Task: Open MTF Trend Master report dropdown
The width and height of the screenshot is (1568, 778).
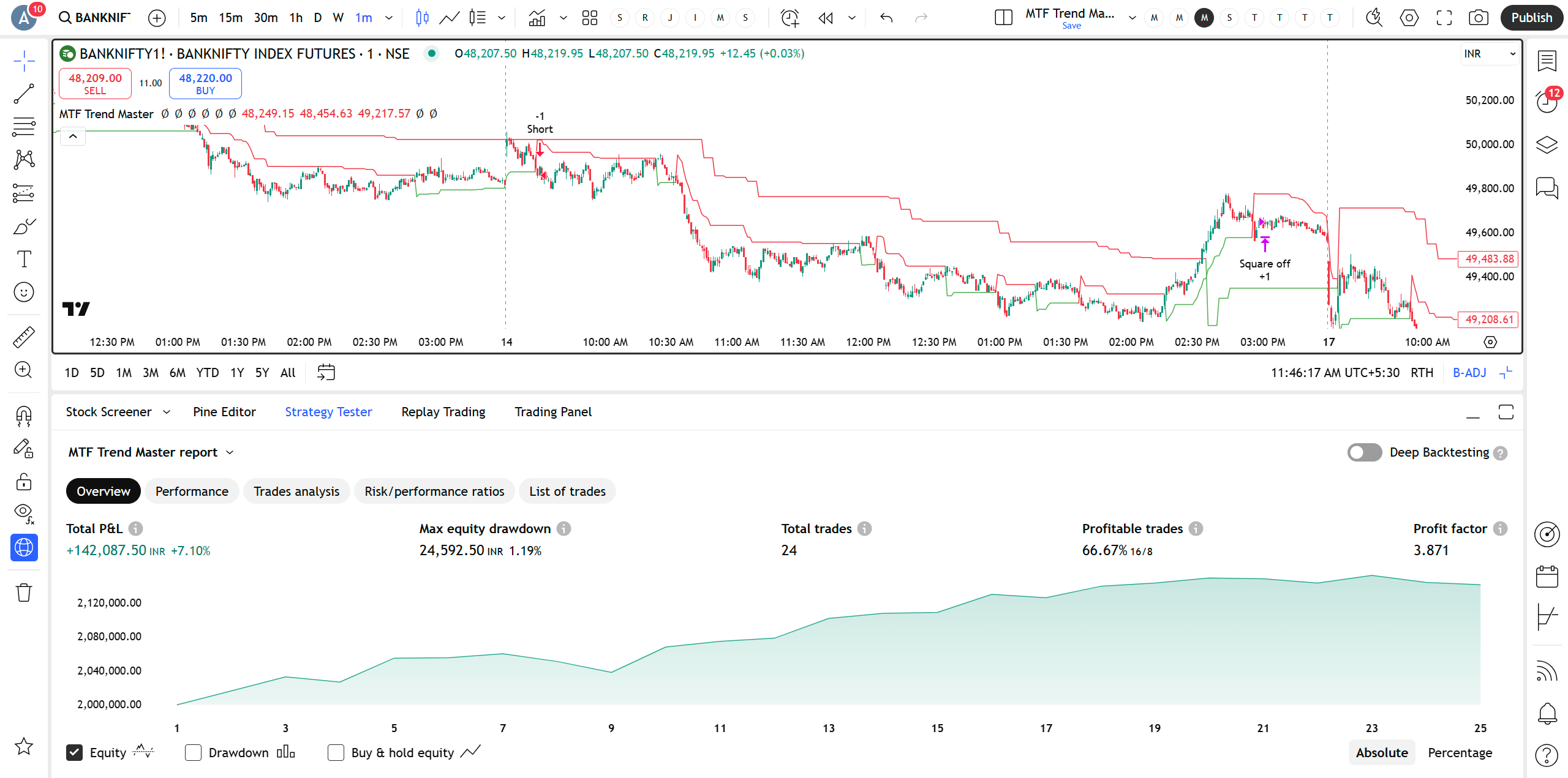Action: tap(230, 452)
